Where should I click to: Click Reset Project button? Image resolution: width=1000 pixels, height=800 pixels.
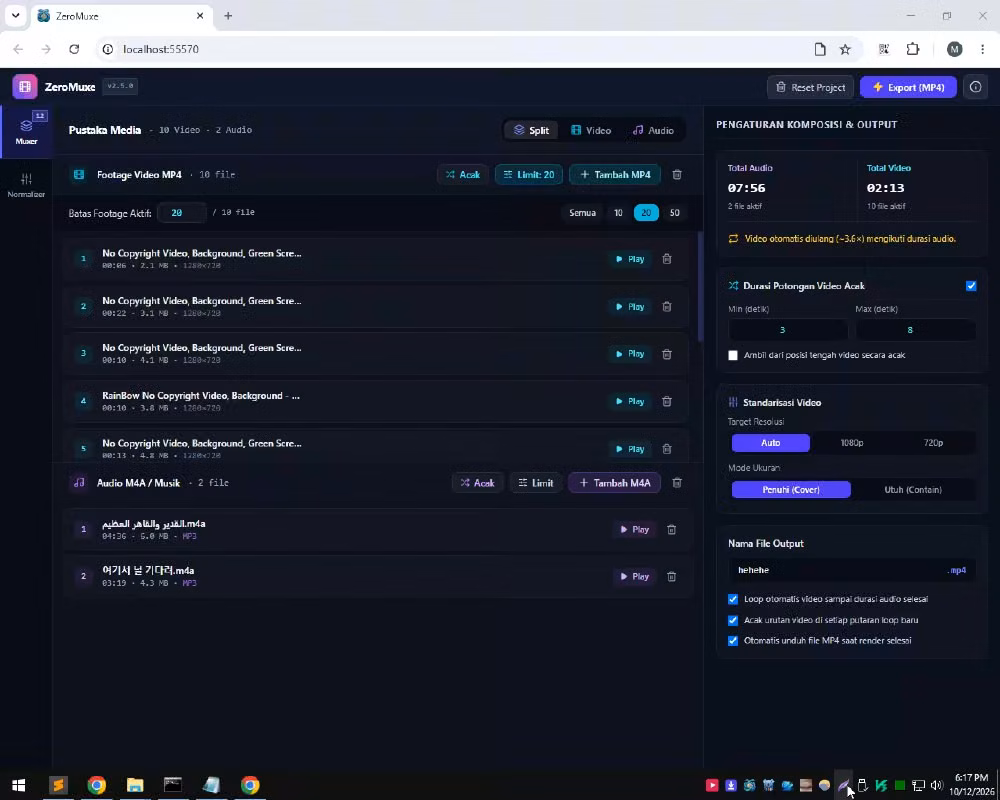tap(810, 87)
